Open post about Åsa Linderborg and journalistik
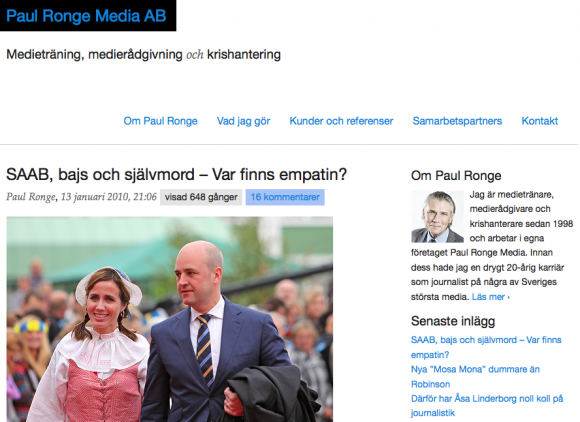The image size is (580, 422). click(487, 406)
